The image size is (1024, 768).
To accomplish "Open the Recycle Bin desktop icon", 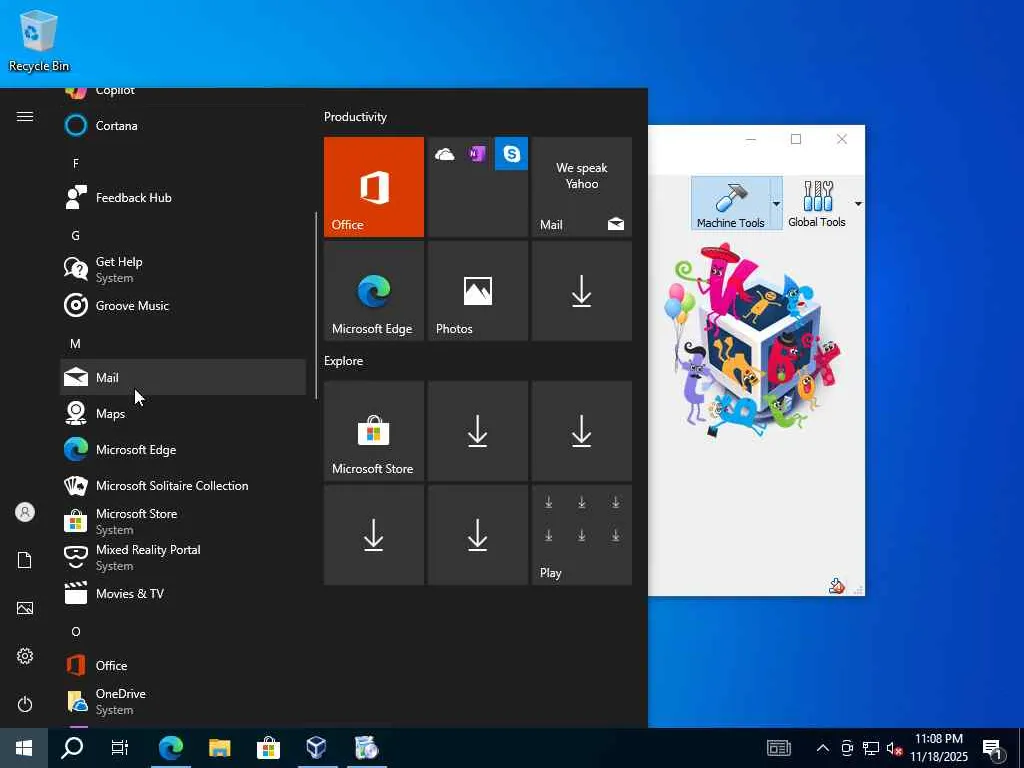I will coord(39,40).
